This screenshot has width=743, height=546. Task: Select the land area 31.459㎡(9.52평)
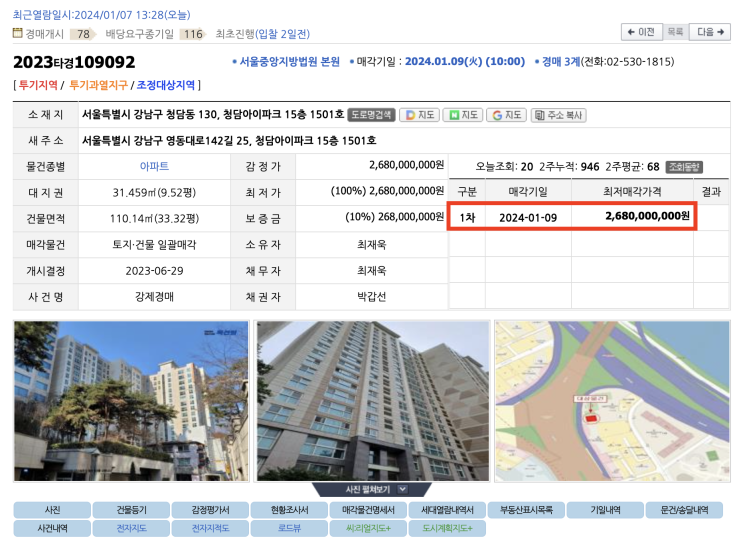(154, 192)
